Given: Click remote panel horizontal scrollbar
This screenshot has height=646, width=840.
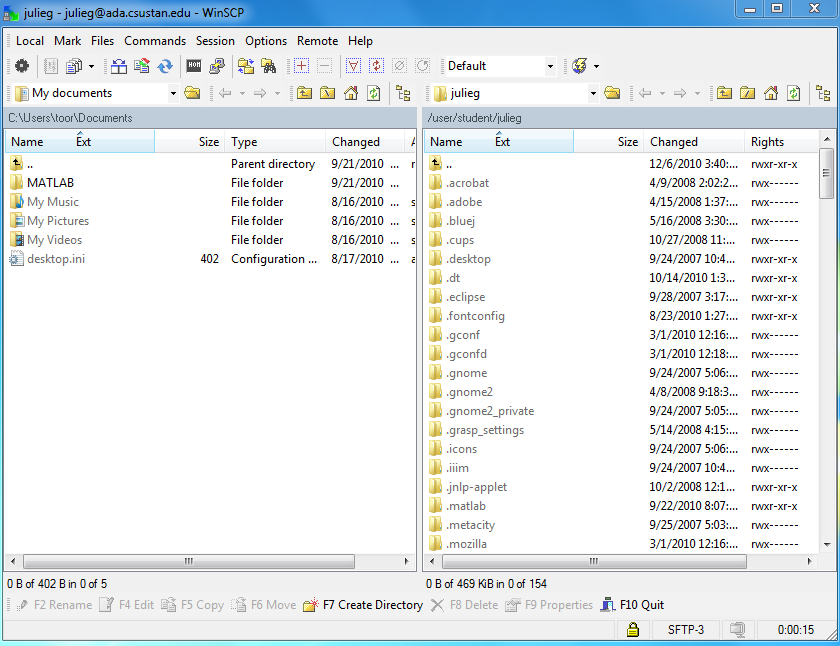Looking at the screenshot, I should 594,561.
